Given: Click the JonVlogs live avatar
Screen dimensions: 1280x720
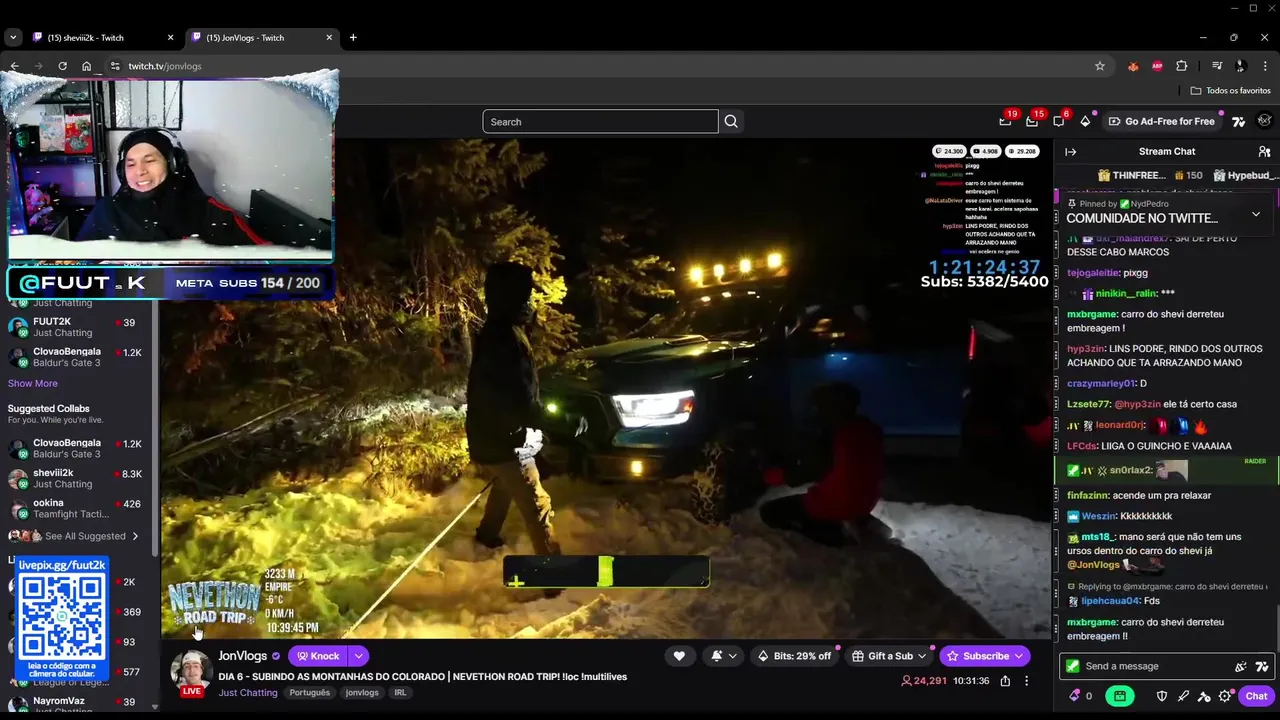Looking at the screenshot, I should pos(191,673).
